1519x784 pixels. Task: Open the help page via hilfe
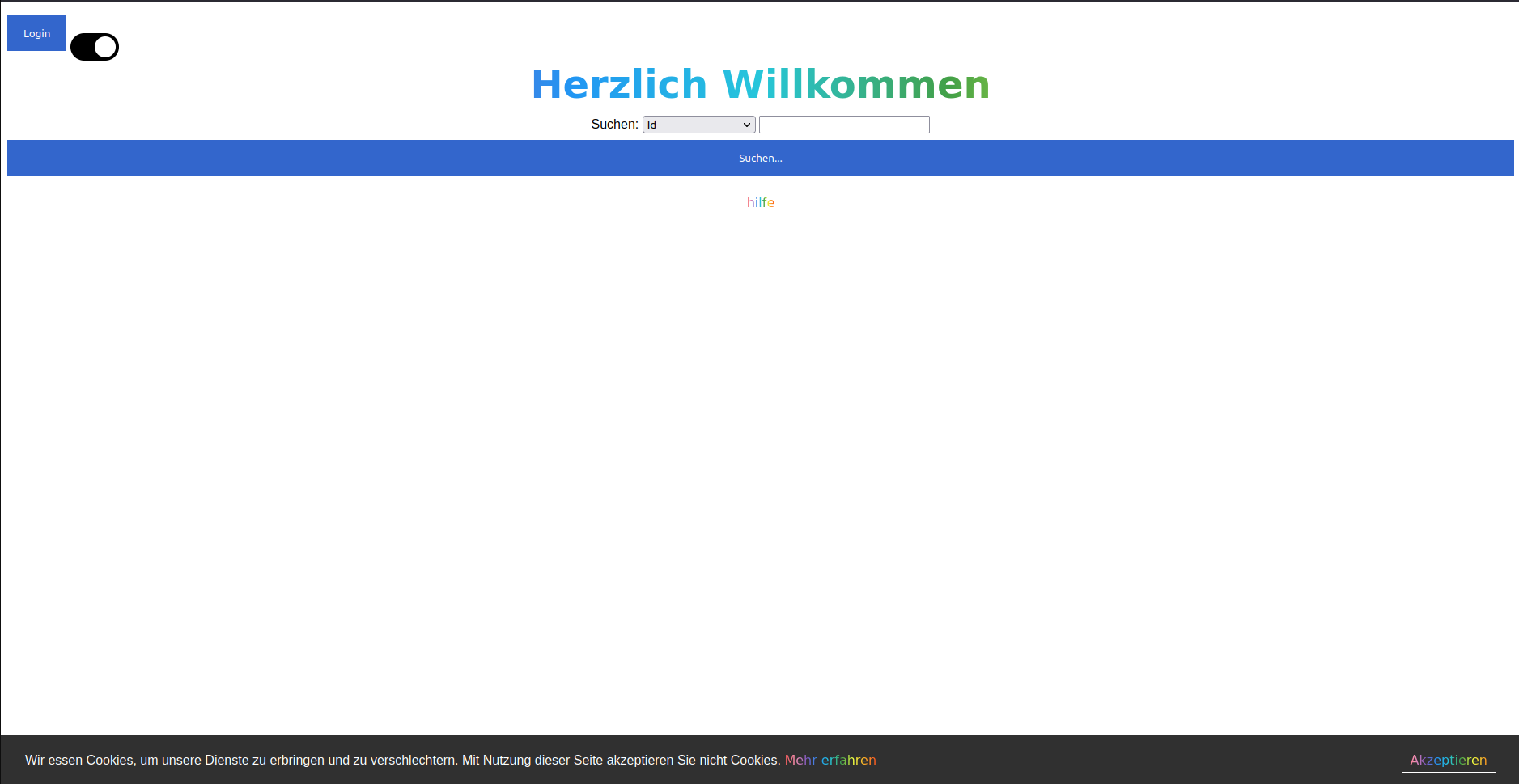760,202
